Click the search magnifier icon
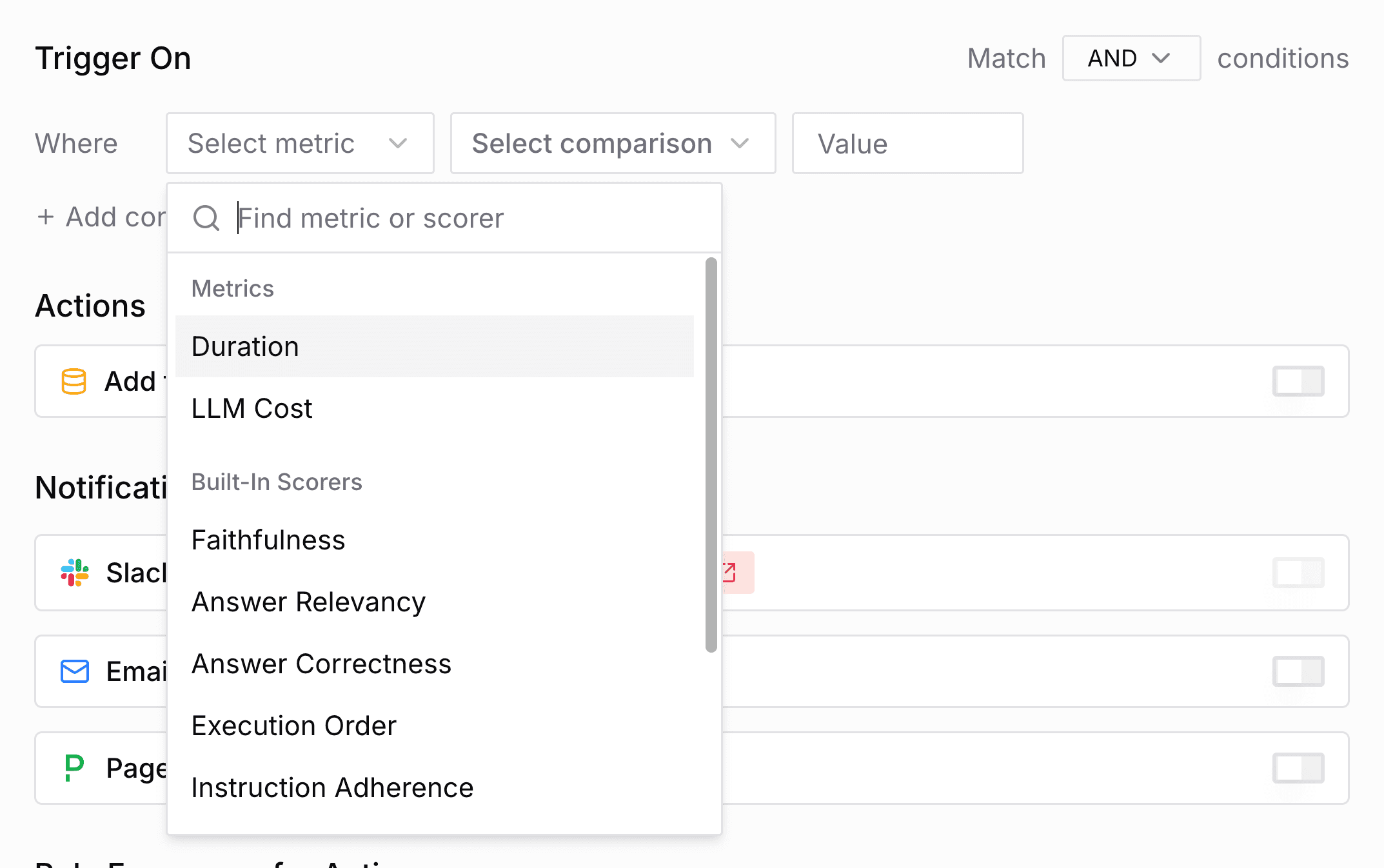This screenshot has height=868, width=1384. (206, 218)
